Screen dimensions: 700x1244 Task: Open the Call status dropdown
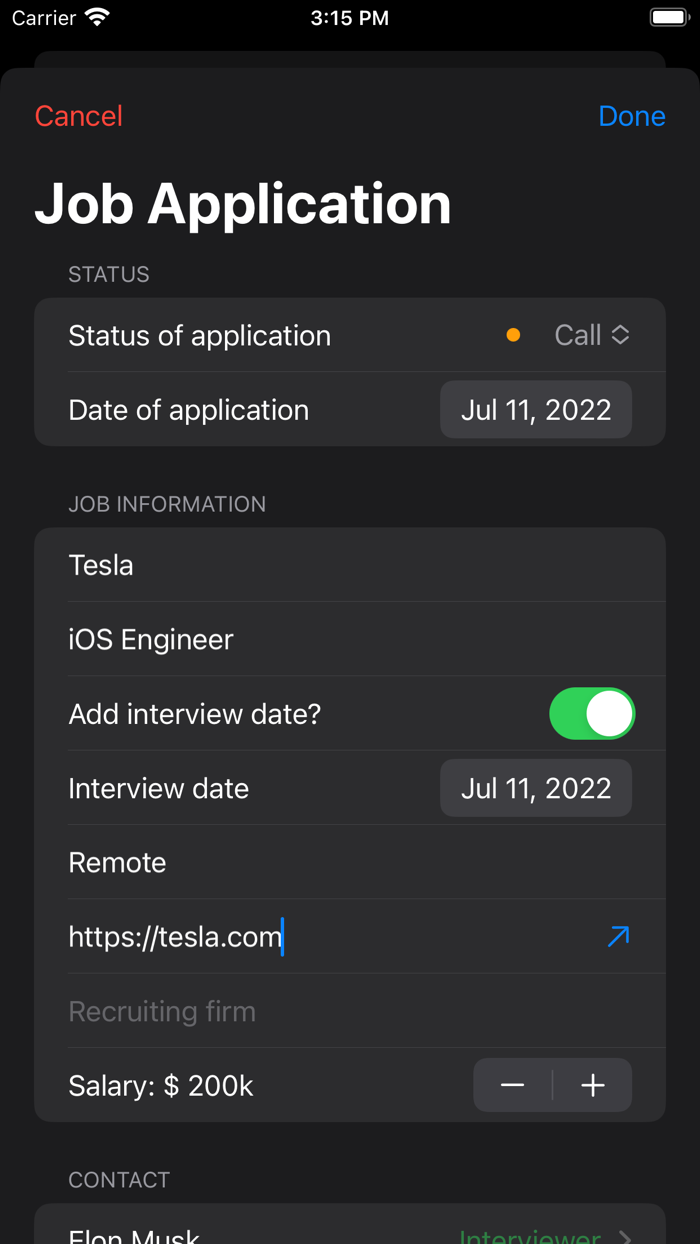pos(590,335)
